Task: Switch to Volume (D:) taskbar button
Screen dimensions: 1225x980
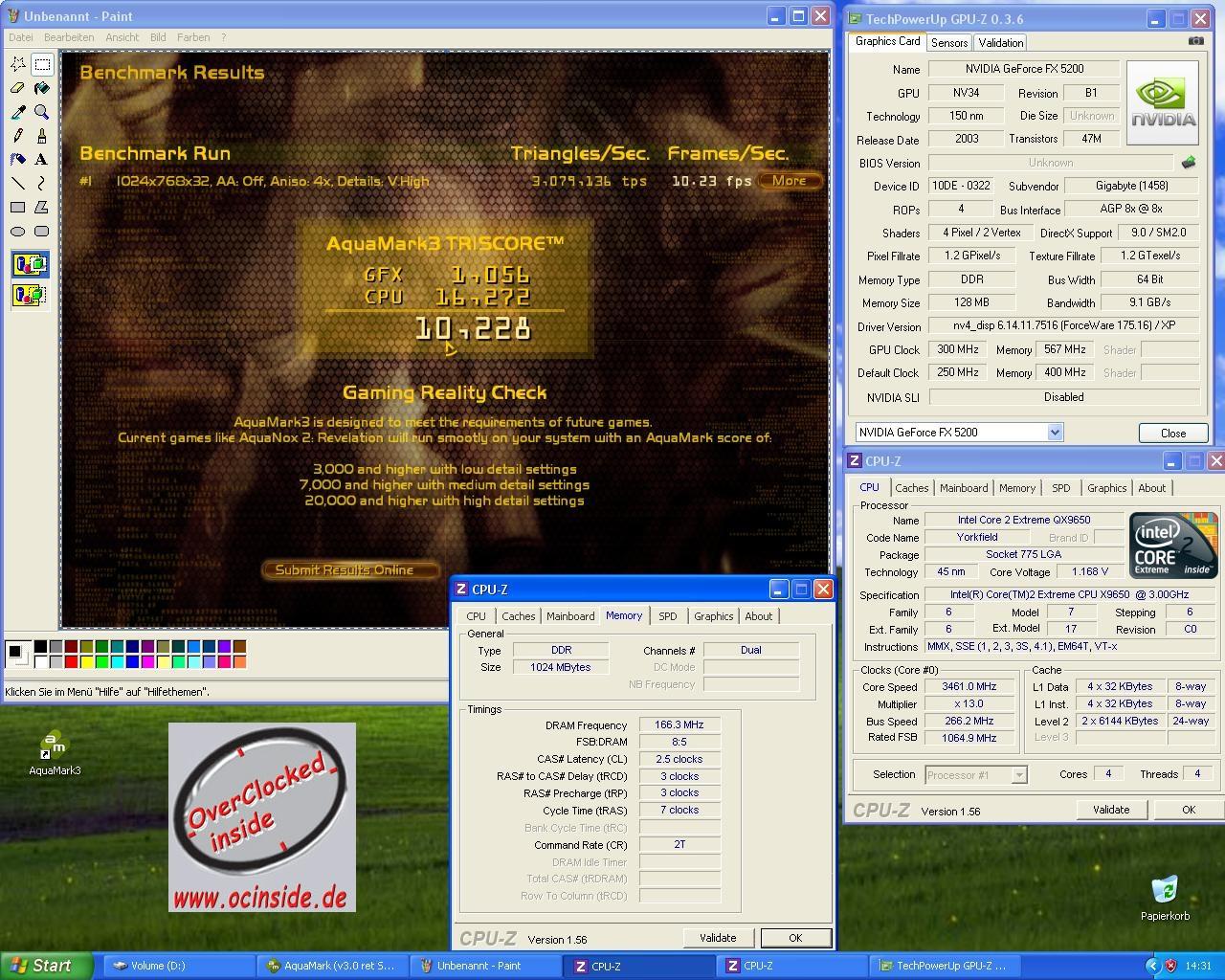Action: [x=179, y=966]
